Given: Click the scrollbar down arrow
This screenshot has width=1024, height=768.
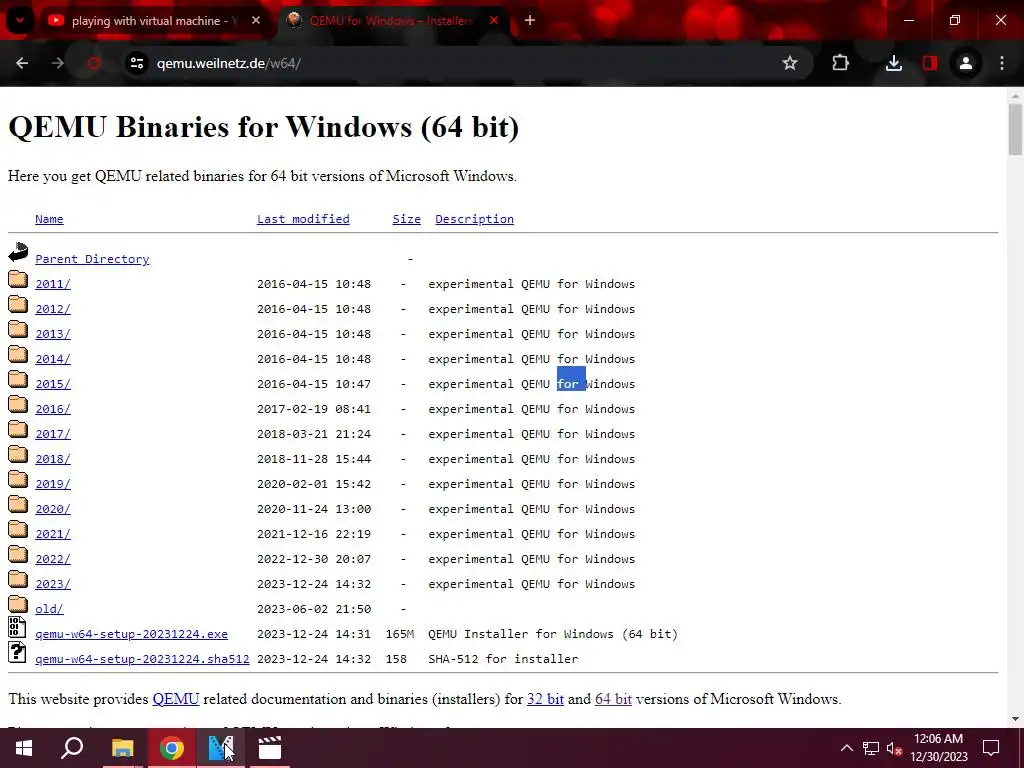Looking at the screenshot, I should point(1015,719).
